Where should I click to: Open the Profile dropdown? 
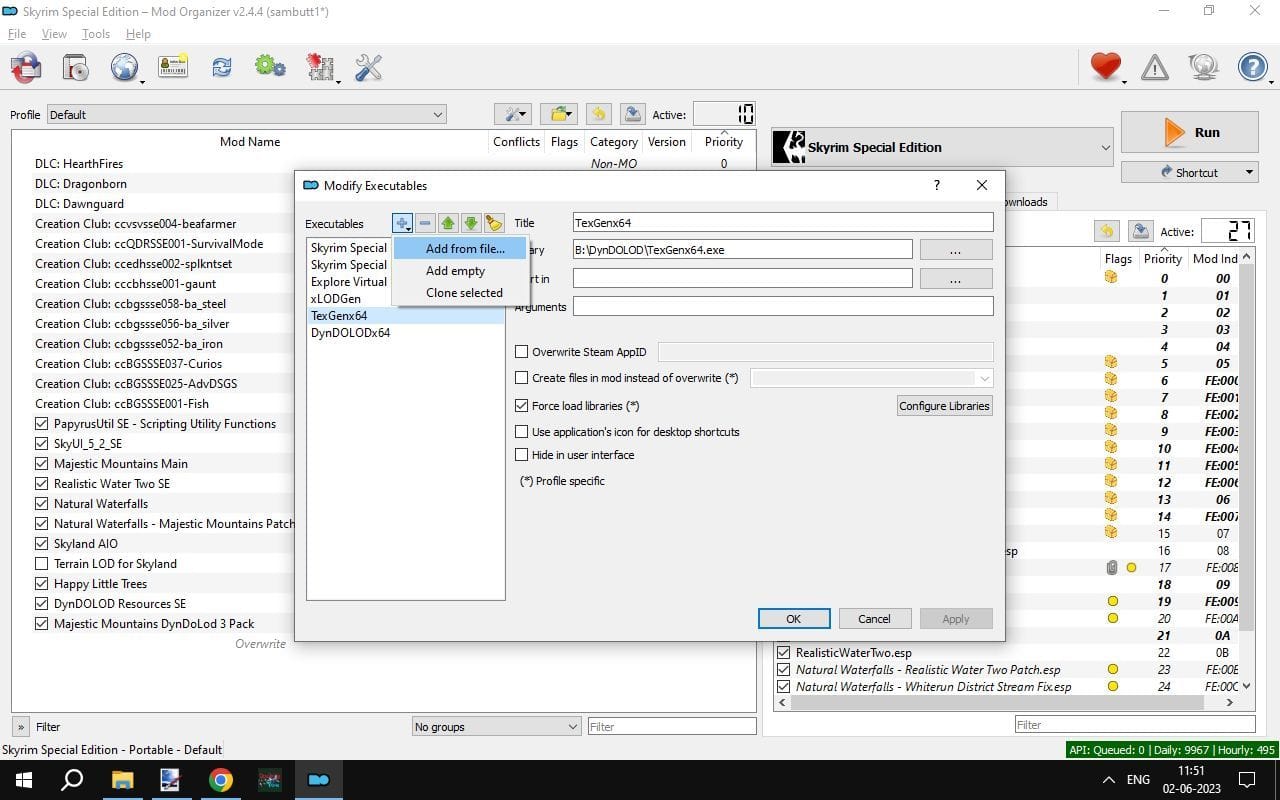436,114
